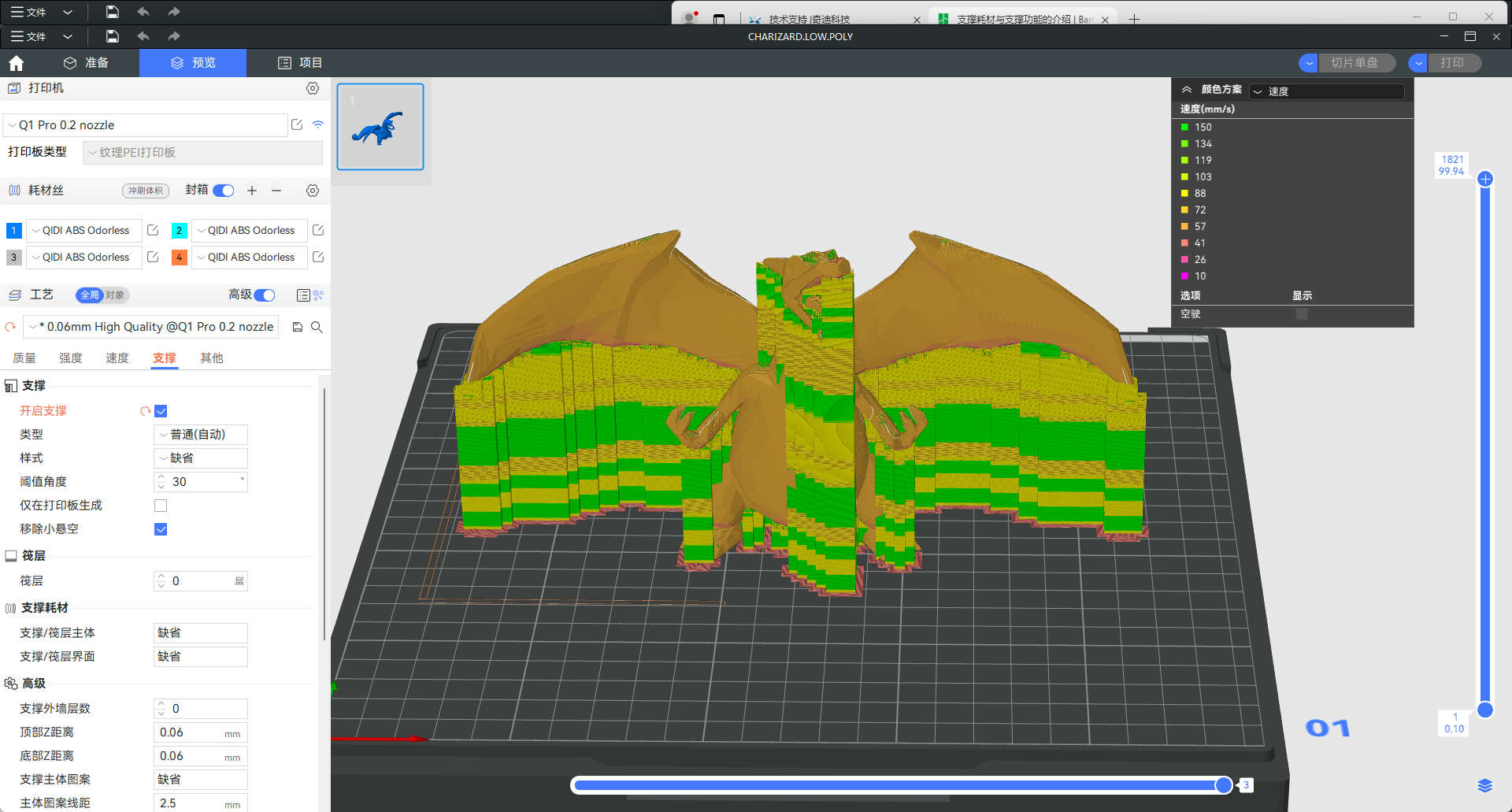Edit the Q1 Pro printer preset
The image size is (1512, 812).
297,124
